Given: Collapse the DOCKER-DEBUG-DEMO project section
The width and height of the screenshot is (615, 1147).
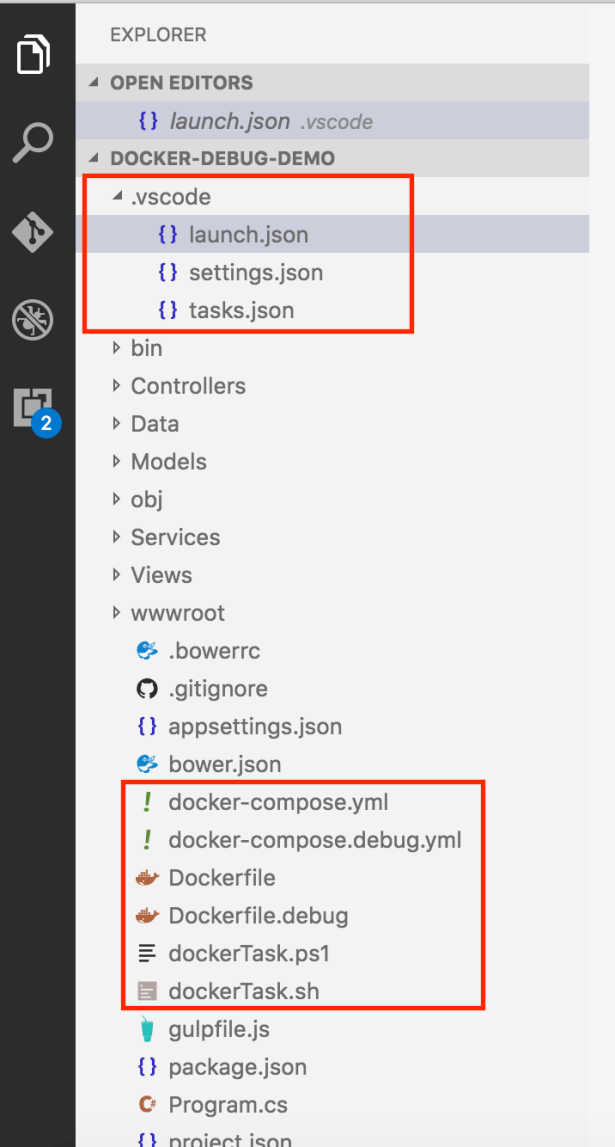Looking at the screenshot, I should [96, 159].
